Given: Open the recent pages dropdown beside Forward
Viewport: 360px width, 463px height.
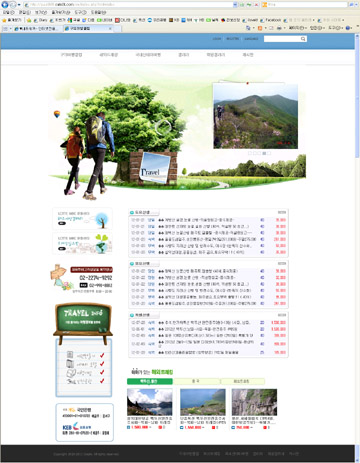Looking at the screenshot, I should tap(19, 5).
